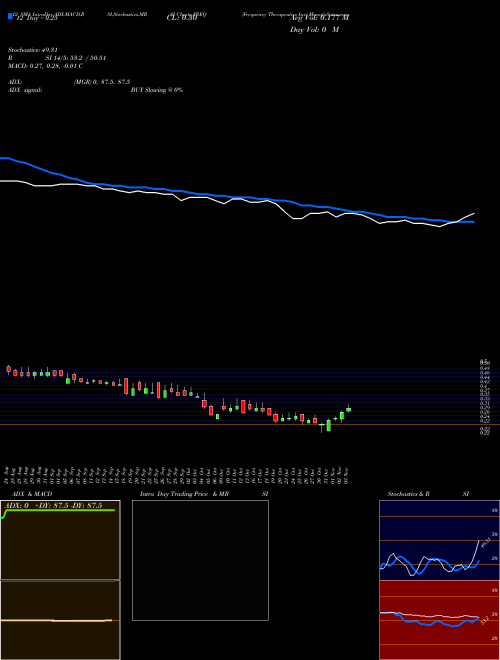Click 'ADX: 0 +DY: 87.5 -DY: 87.5' readout
This screenshot has width=500, height=660.
[53, 506]
